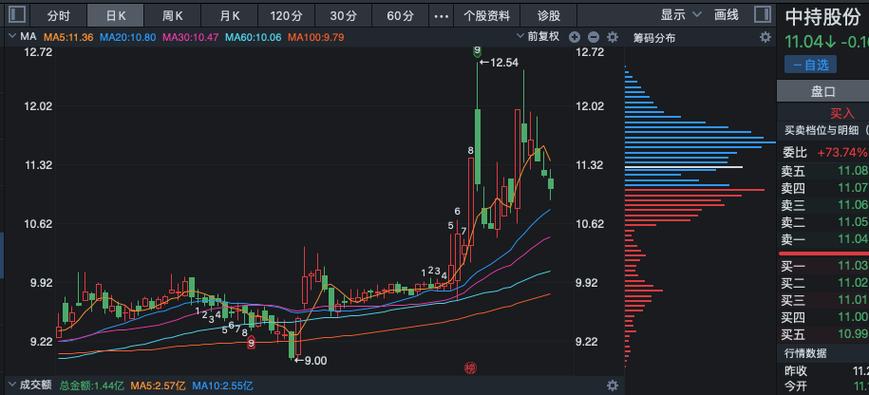Click MA30:10.47 indicator label
869x395 pixels.
click(x=190, y=37)
